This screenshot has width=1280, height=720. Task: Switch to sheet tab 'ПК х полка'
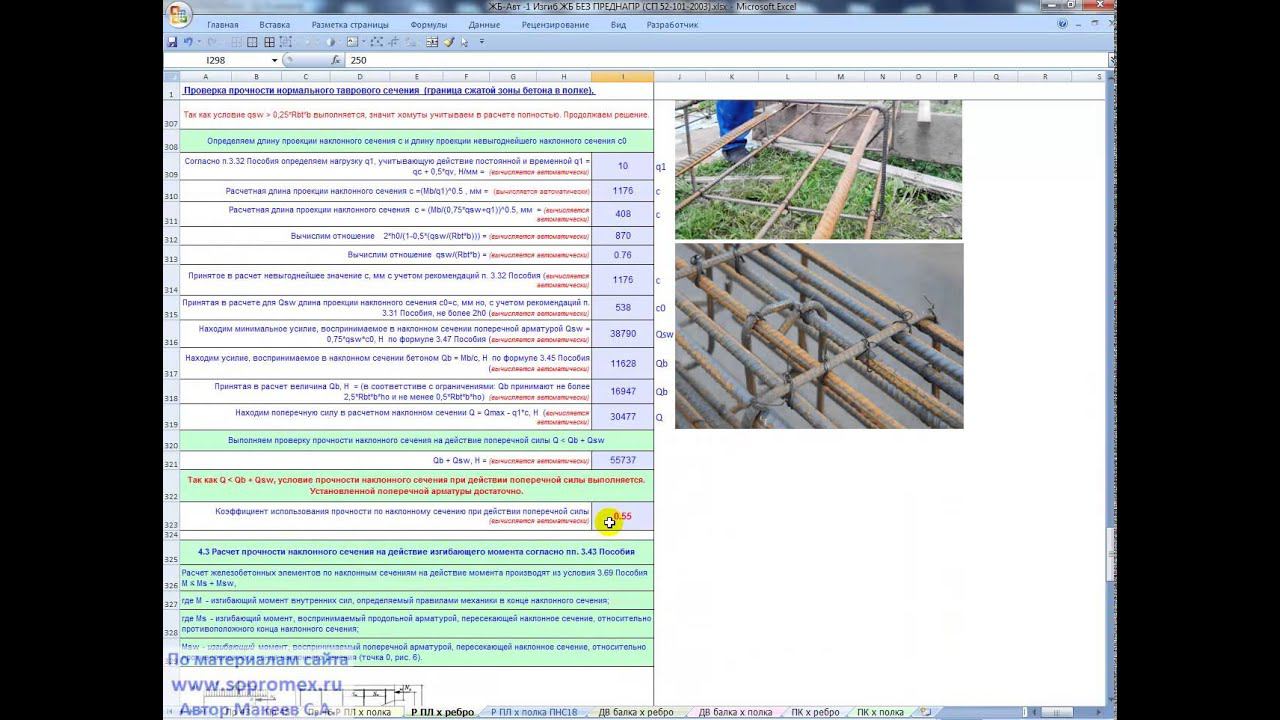pyautogui.click(x=880, y=712)
